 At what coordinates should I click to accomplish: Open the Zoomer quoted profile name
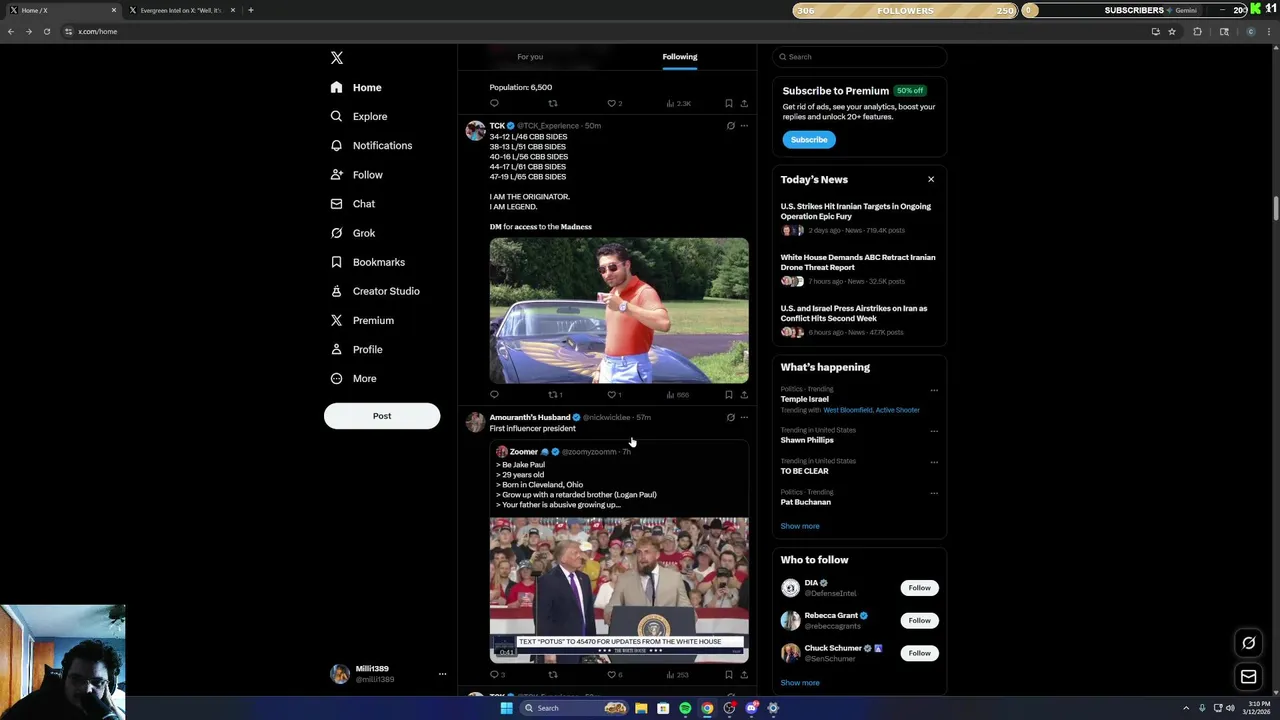click(x=524, y=452)
